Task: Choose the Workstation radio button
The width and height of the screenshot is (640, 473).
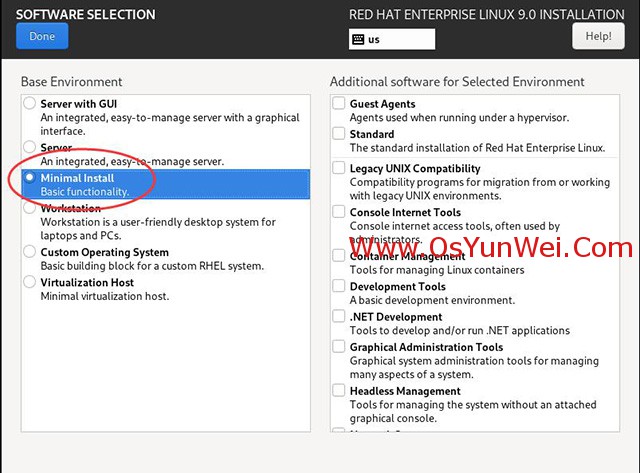Action: pos(29,207)
